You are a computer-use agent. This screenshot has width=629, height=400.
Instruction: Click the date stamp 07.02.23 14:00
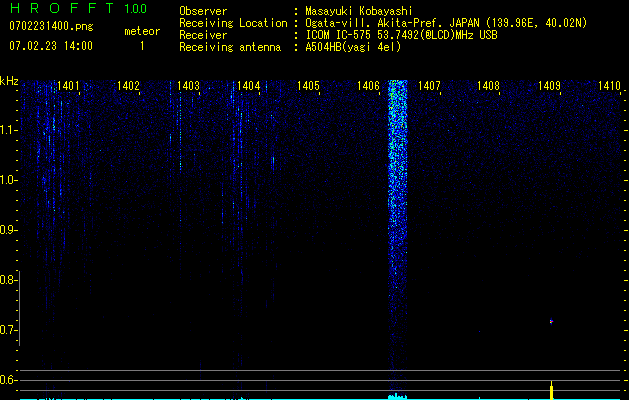(51, 46)
